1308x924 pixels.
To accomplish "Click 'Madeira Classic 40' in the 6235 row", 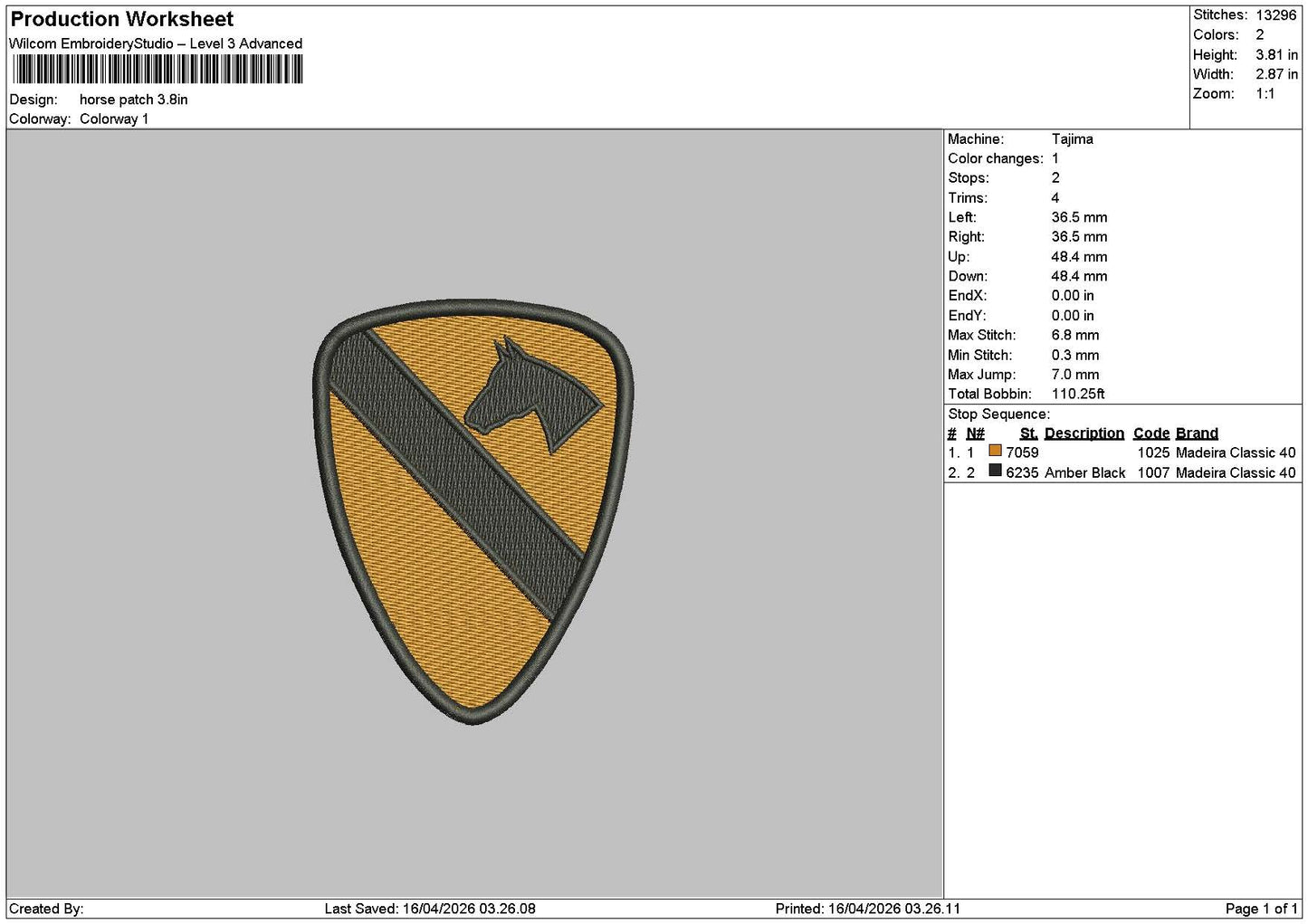I will (1236, 472).
